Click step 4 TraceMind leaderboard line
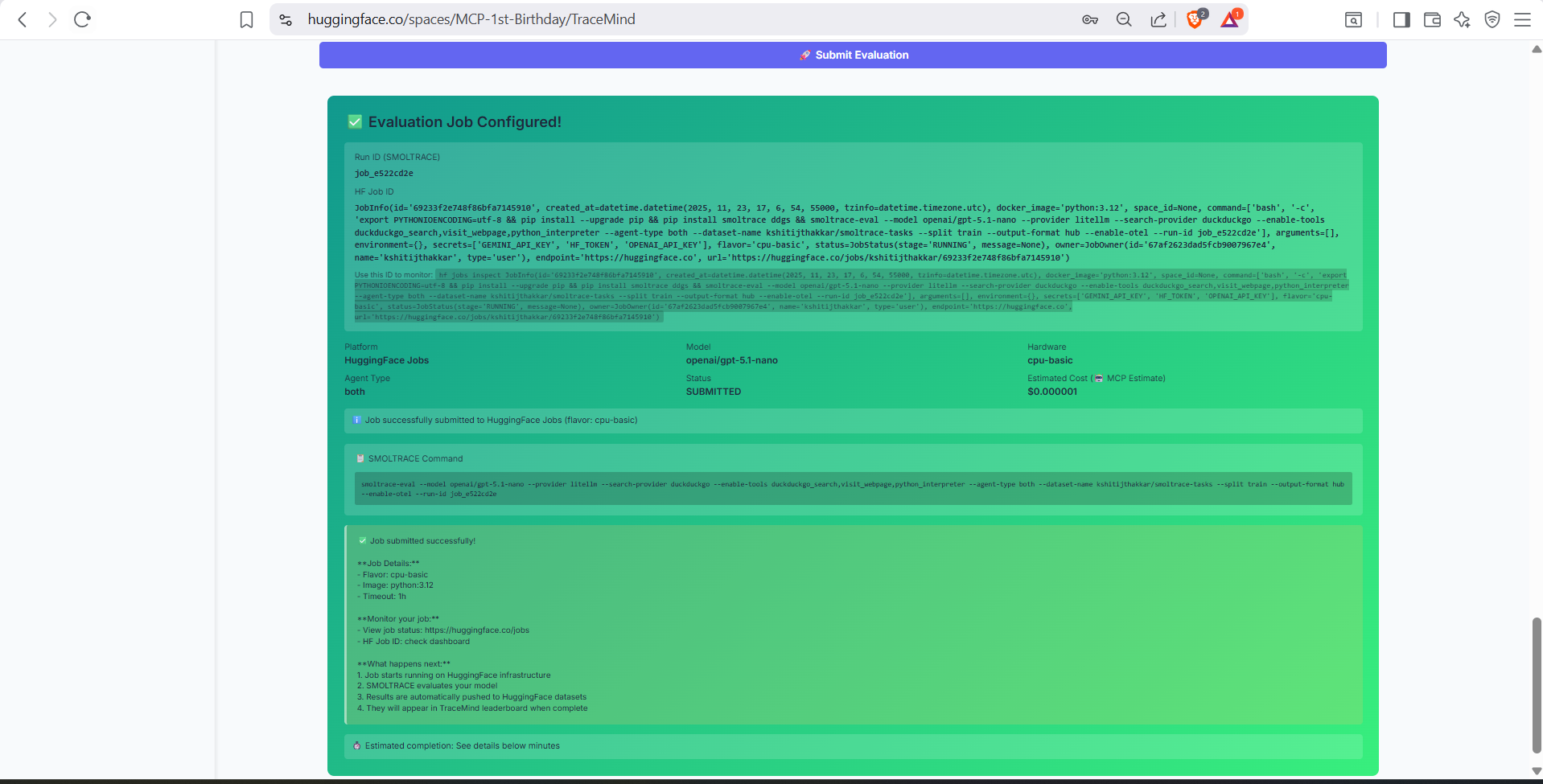This screenshot has height=784, width=1543. [472, 708]
